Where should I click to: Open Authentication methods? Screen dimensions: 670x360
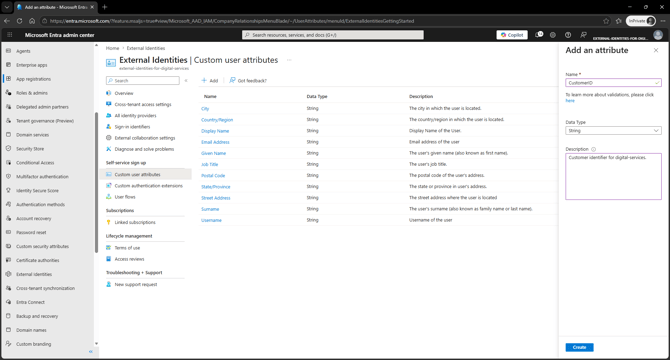40,205
